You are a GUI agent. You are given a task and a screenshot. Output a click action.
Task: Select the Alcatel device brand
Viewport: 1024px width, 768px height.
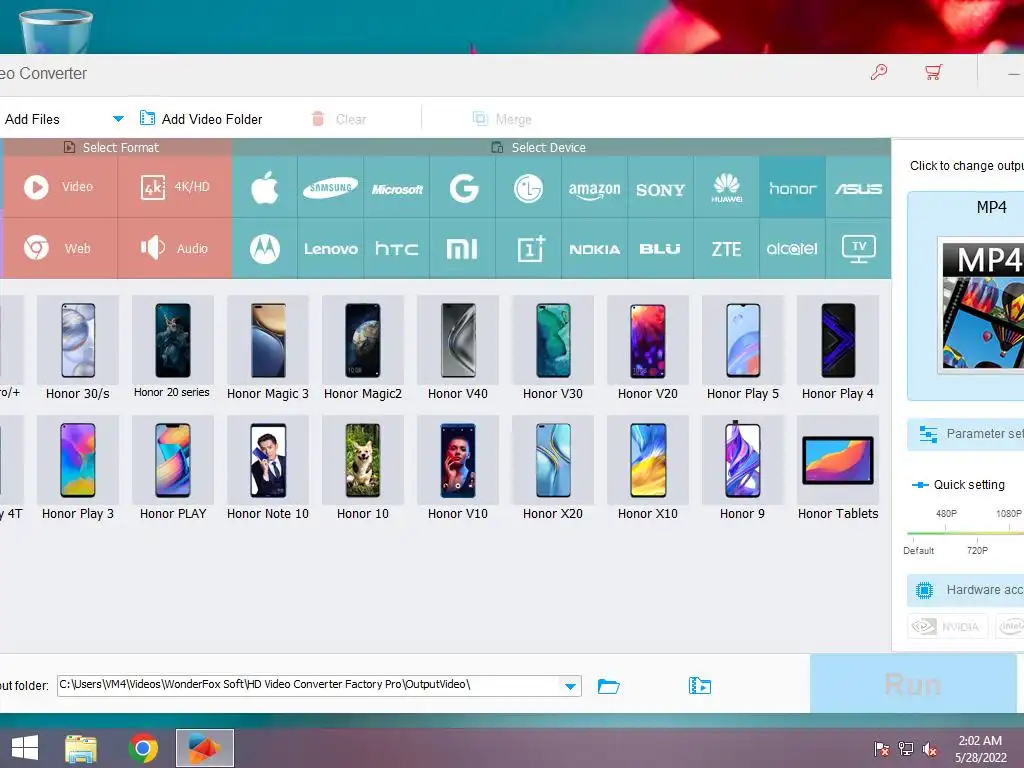click(x=792, y=249)
